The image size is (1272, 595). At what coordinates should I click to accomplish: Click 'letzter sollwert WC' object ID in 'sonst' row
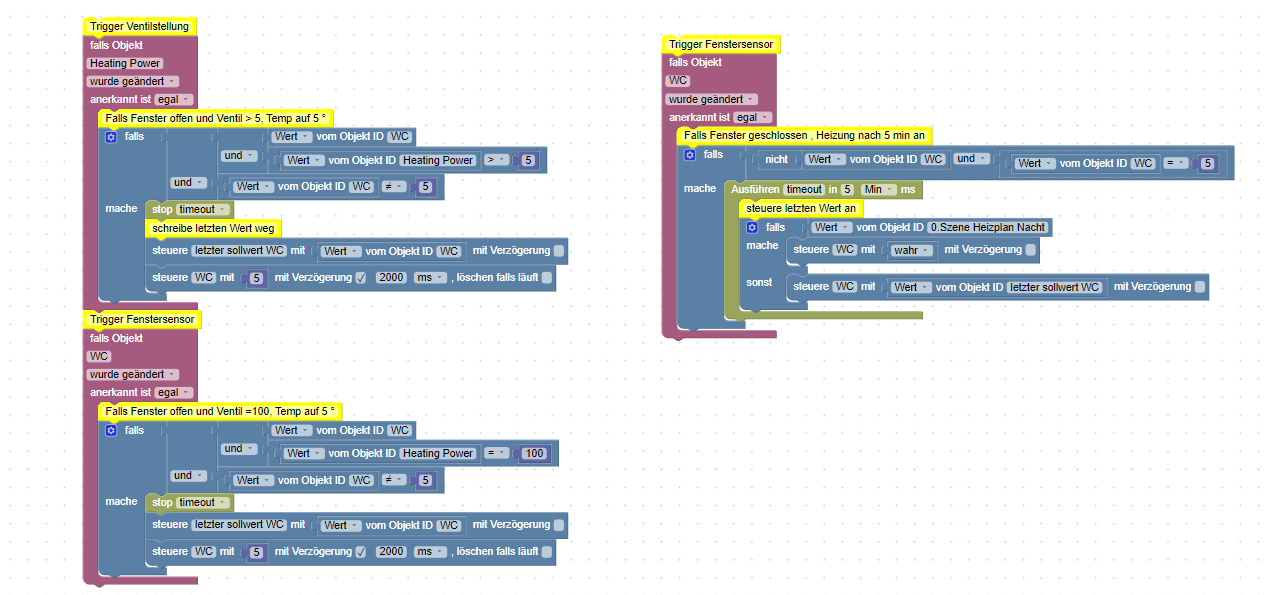click(1055, 287)
